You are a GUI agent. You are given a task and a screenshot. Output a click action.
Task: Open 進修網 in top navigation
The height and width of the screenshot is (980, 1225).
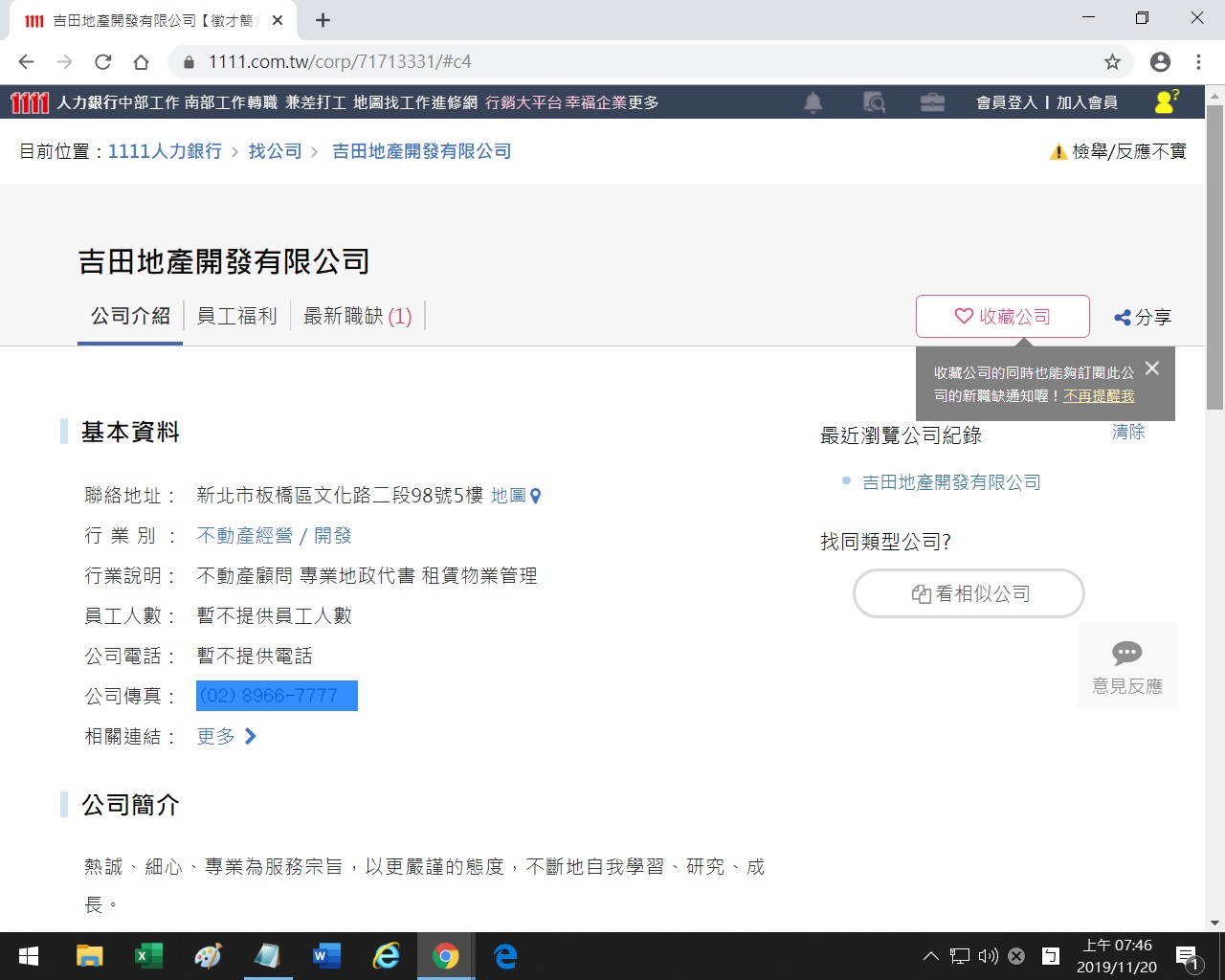(454, 102)
